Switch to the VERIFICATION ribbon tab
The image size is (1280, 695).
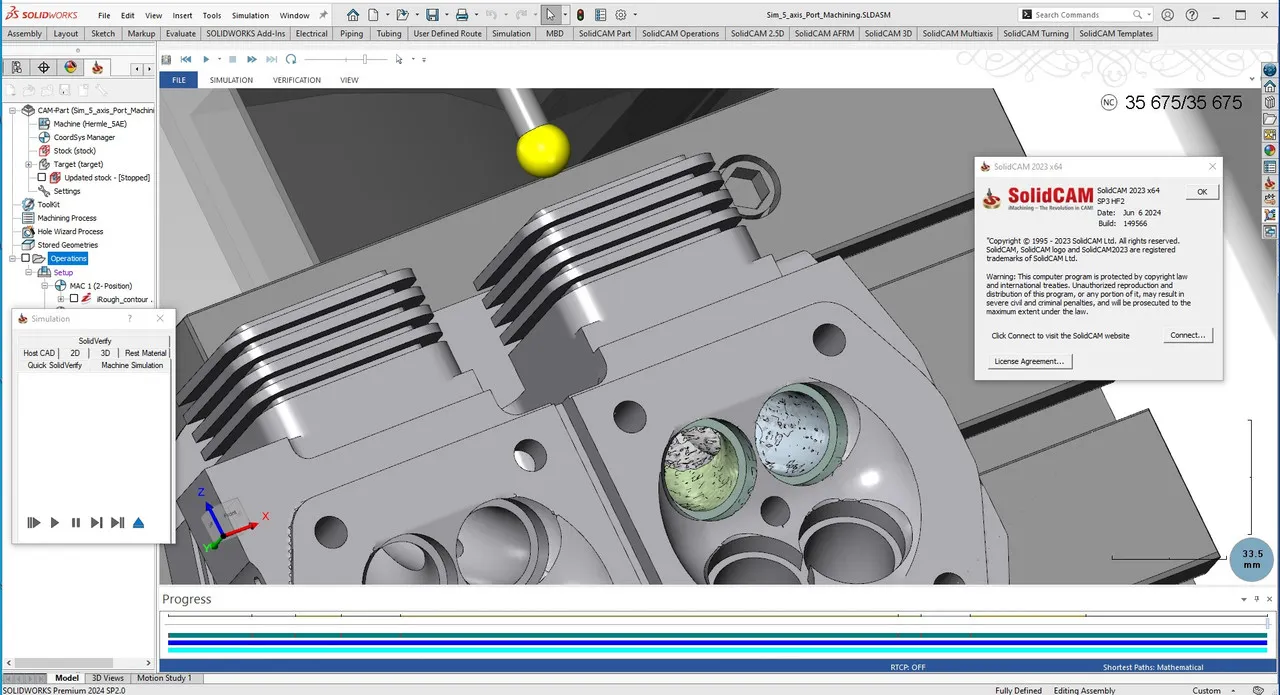point(297,80)
